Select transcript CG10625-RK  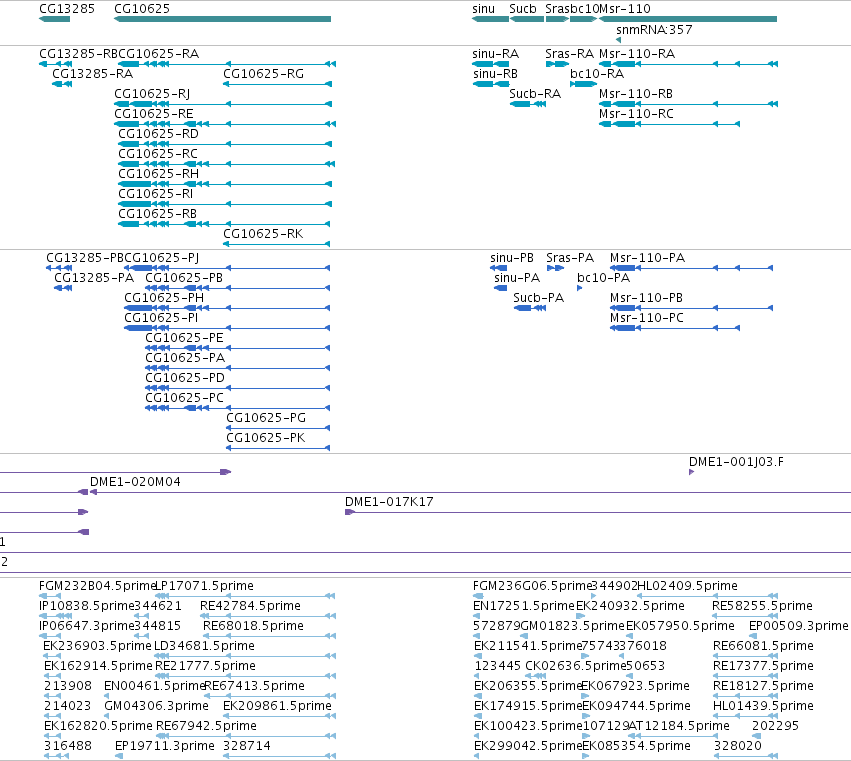[277, 244]
